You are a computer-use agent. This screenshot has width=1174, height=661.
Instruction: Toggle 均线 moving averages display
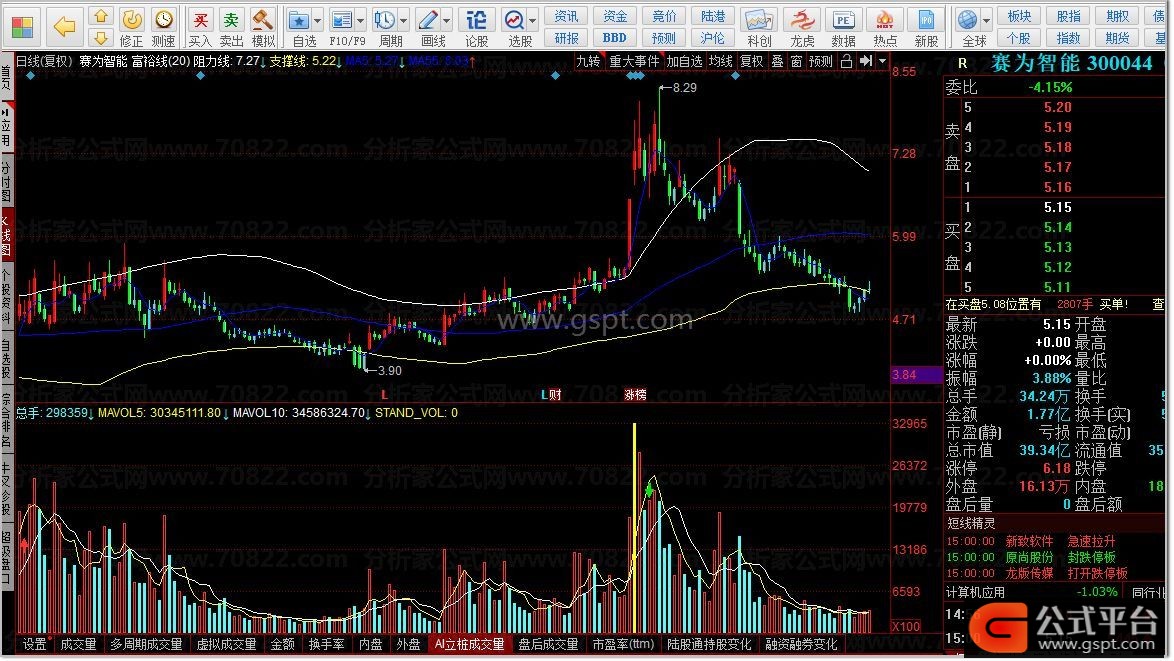tap(720, 61)
